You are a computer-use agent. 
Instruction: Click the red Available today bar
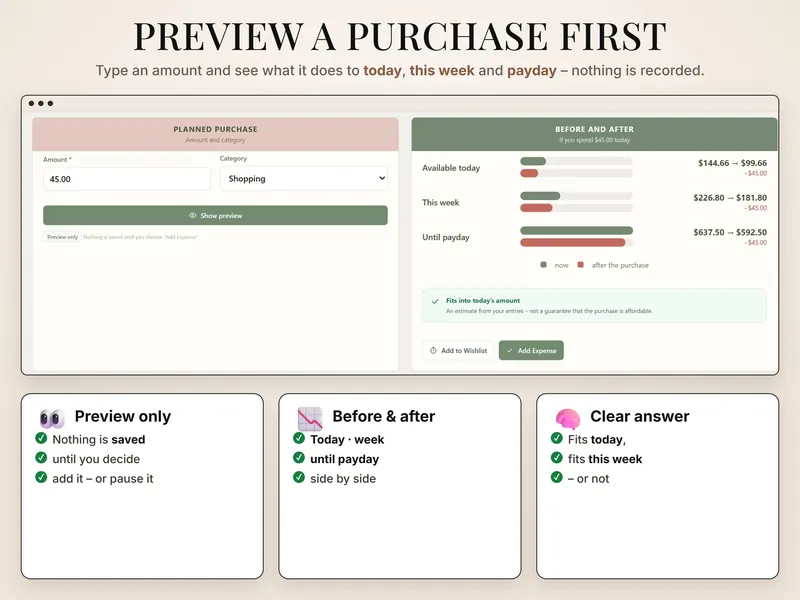click(529, 173)
